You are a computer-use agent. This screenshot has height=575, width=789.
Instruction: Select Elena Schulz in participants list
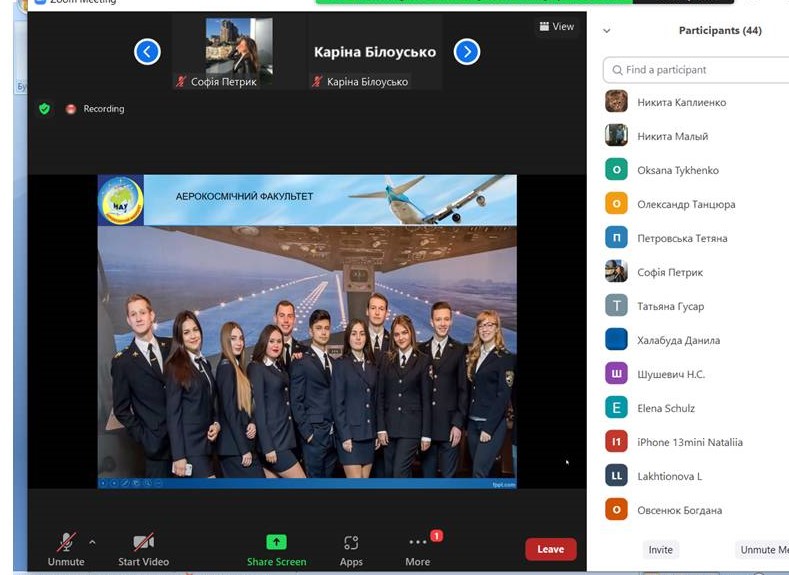tap(666, 408)
